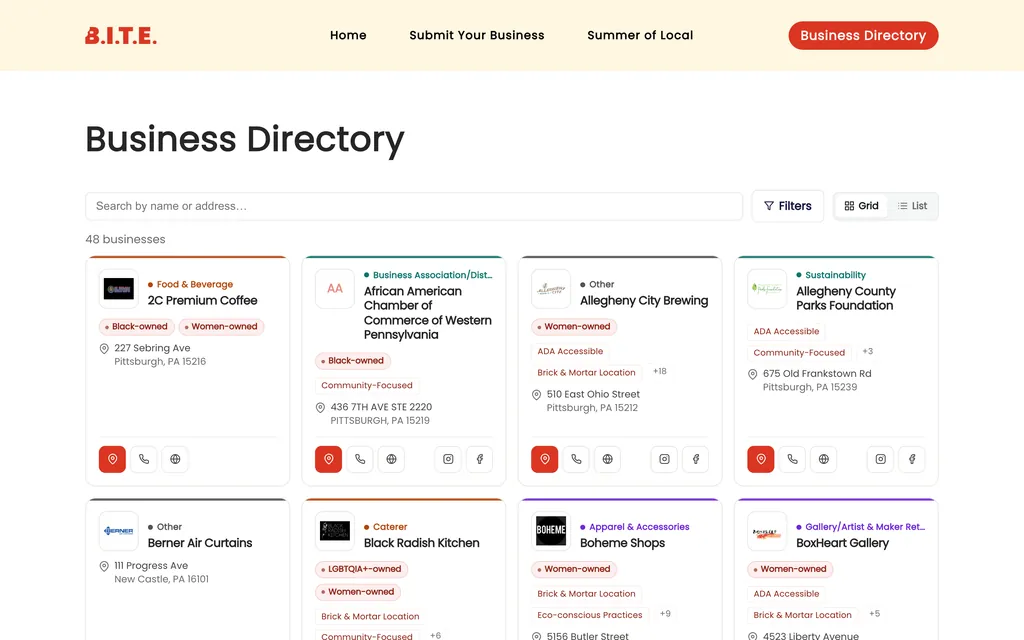Click LGBTQIA+-owned tag on Black Radish Kitchen
1024x640 pixels.
click(362, 569)
